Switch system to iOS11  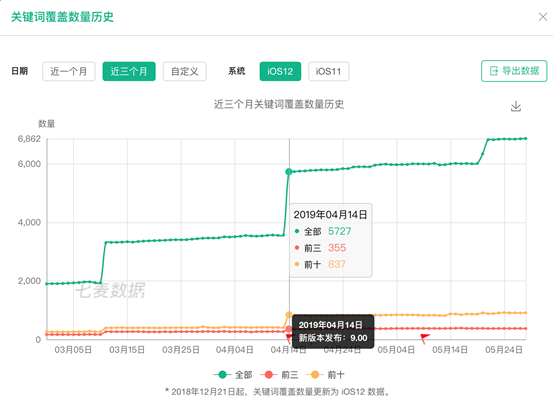coord(329,72)
